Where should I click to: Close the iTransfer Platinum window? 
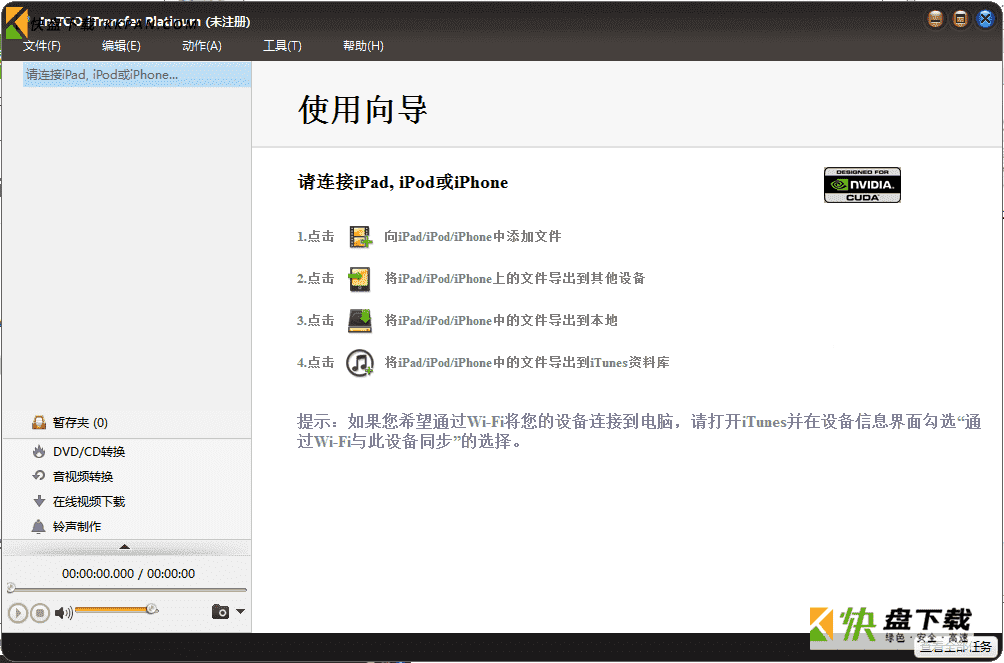coord(985,19)
